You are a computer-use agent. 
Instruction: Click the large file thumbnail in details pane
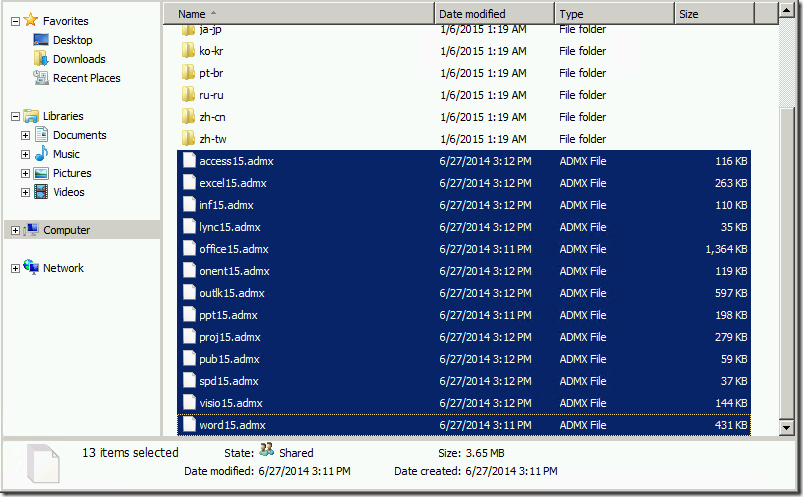click(43, 463)
